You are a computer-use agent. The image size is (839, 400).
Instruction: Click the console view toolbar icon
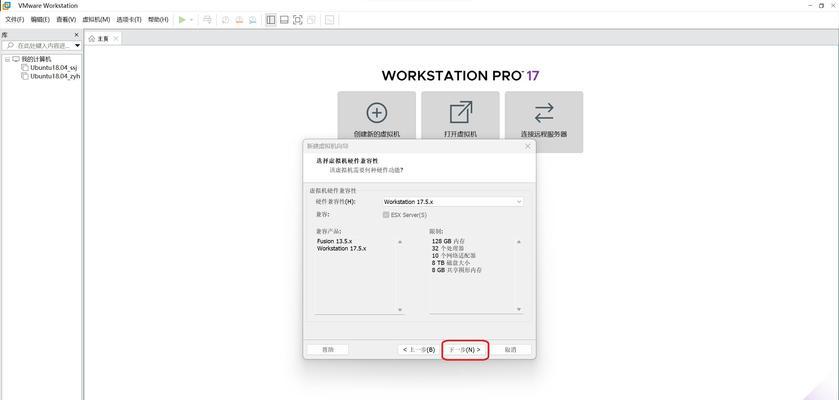click(330, 20)
